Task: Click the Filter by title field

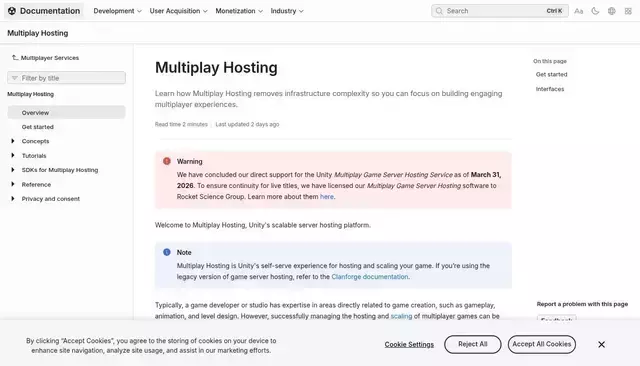Action: [67, 78]
